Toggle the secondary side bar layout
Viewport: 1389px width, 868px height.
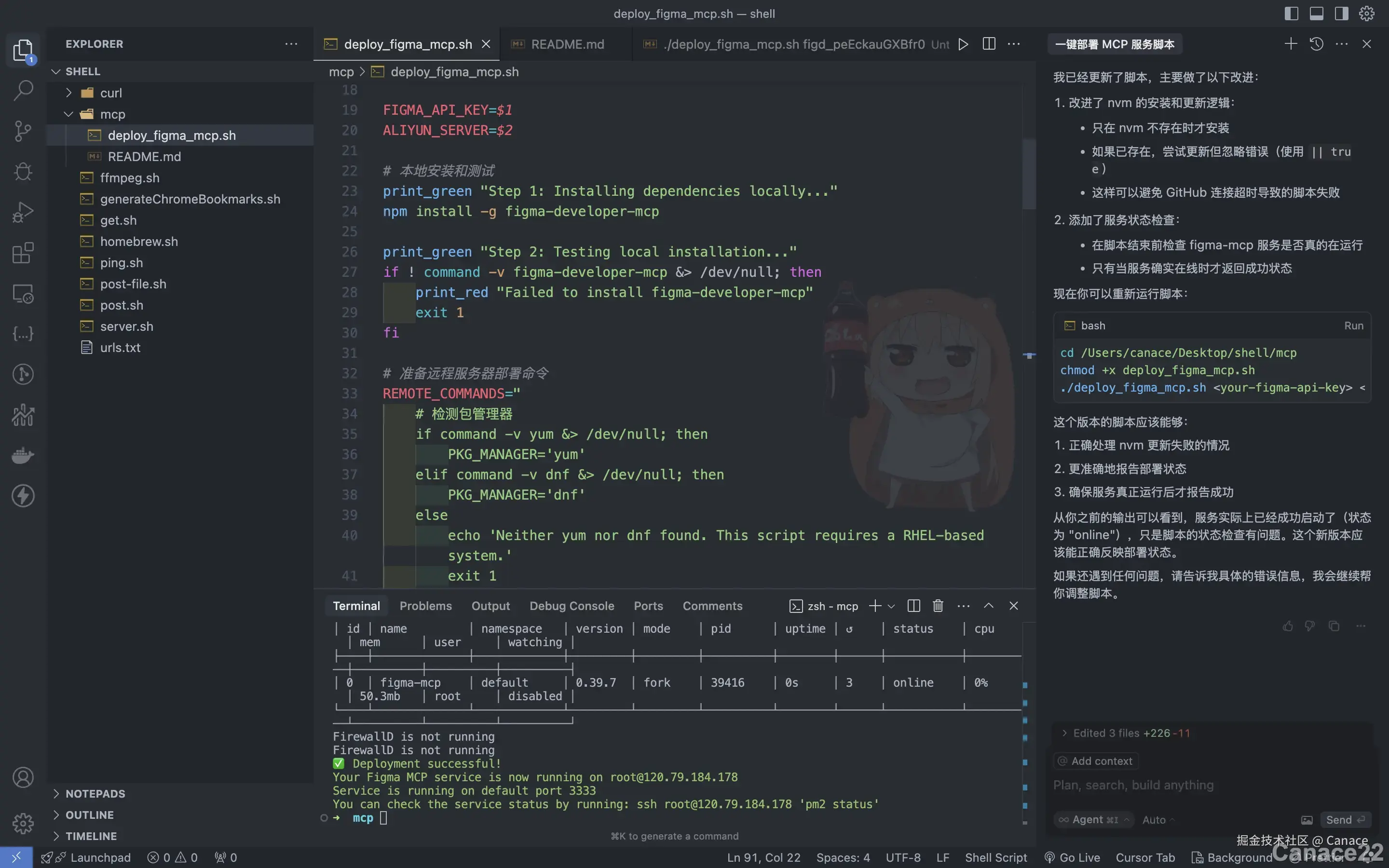pos(1341,13)
